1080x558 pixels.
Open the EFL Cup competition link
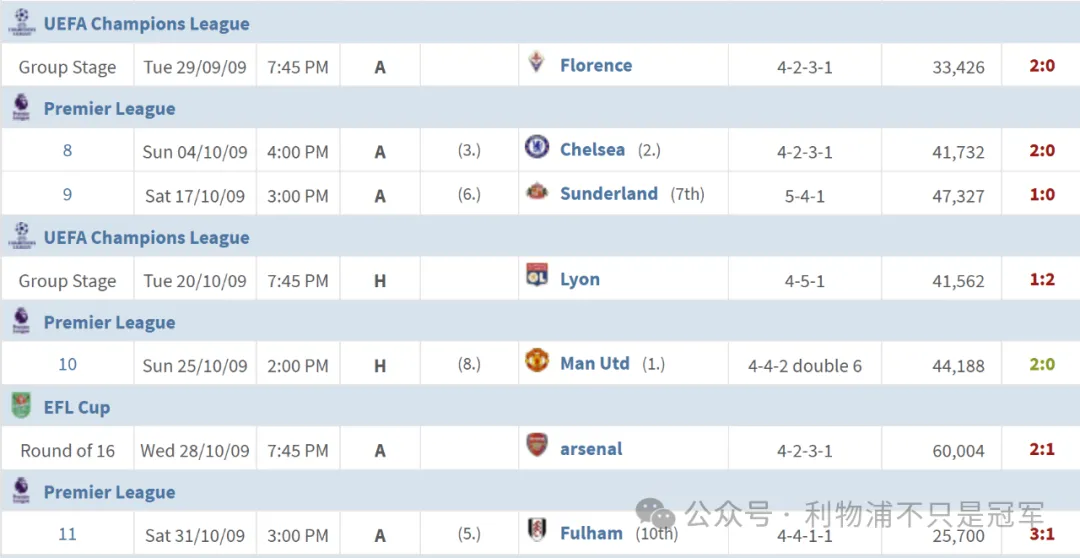click(x=77, y=407)
